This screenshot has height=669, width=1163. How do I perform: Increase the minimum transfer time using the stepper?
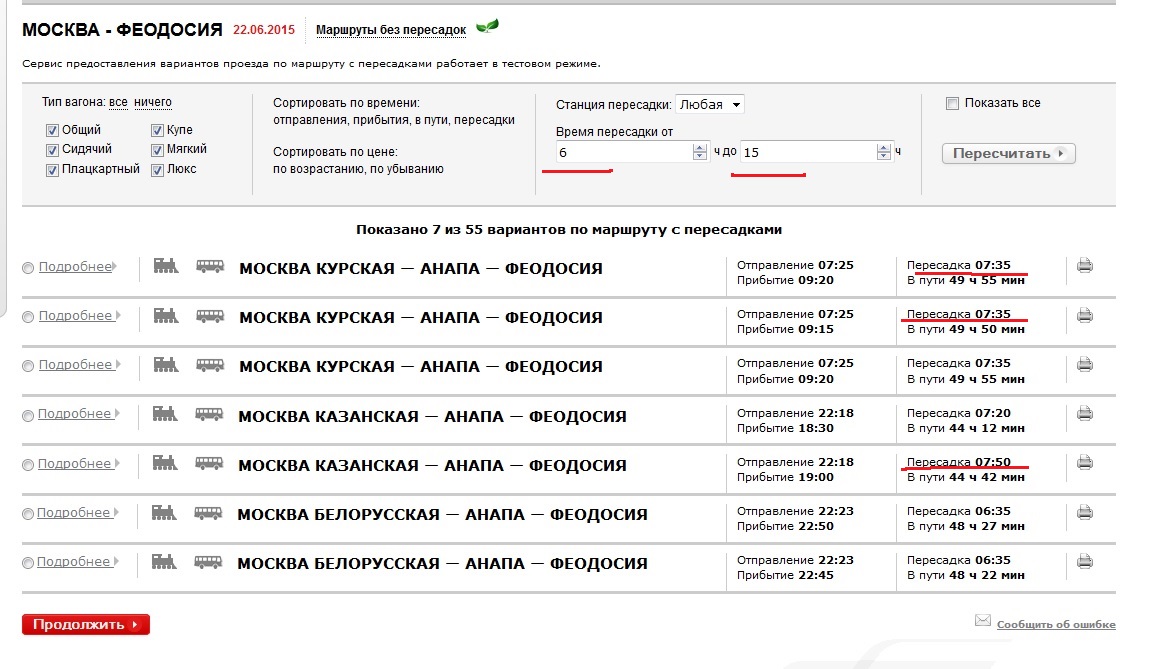pos(699,148)
